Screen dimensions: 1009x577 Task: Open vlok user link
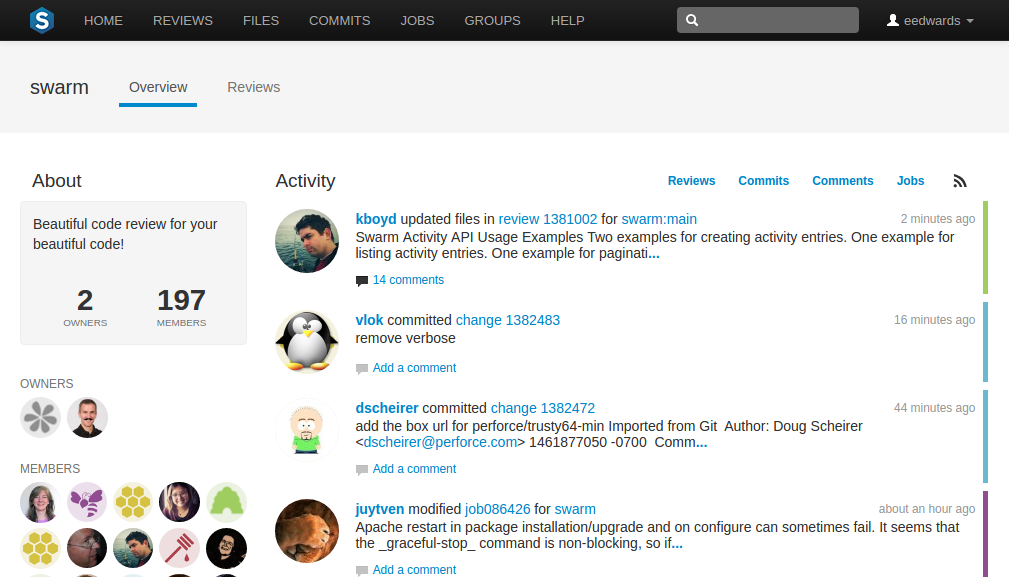[369, 320]
